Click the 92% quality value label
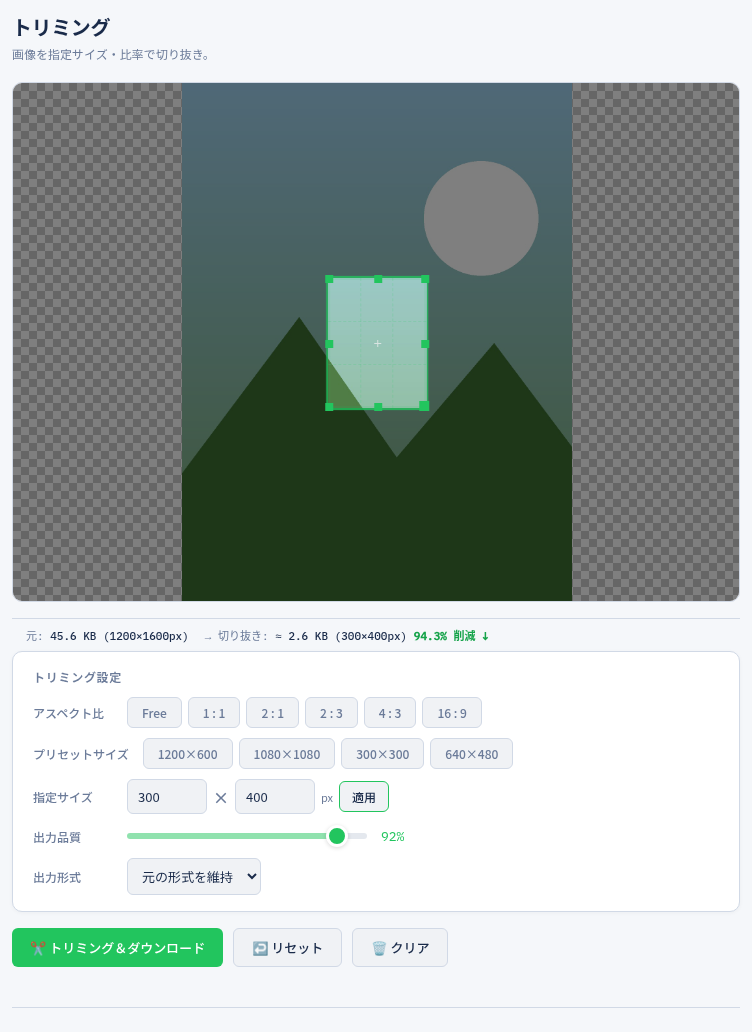The image size is (752, 1032). tap(393, 837)
